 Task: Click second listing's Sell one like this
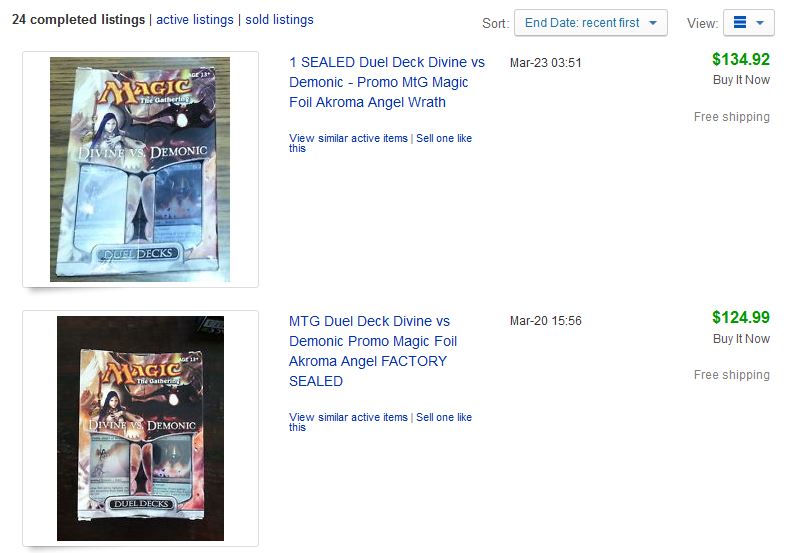380,422
